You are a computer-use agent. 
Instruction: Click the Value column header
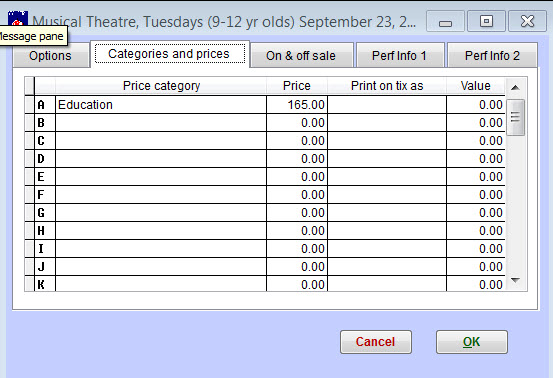point(476,86)
